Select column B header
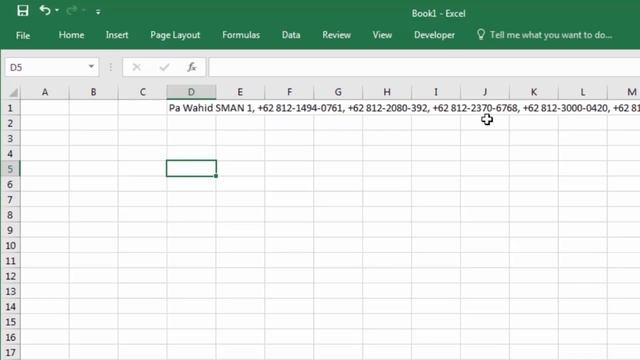The width and height of the screenshot is (640, 360). click(93, 92)
